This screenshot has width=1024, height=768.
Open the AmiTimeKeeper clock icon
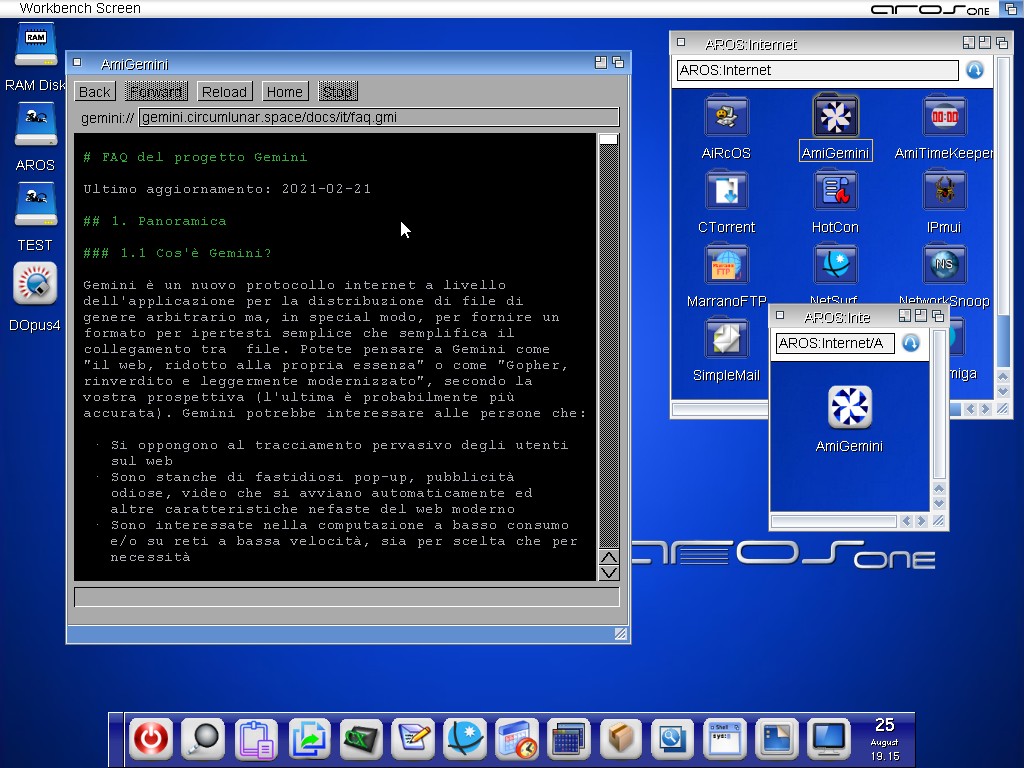pyautogui.click(x=943, y=118)
